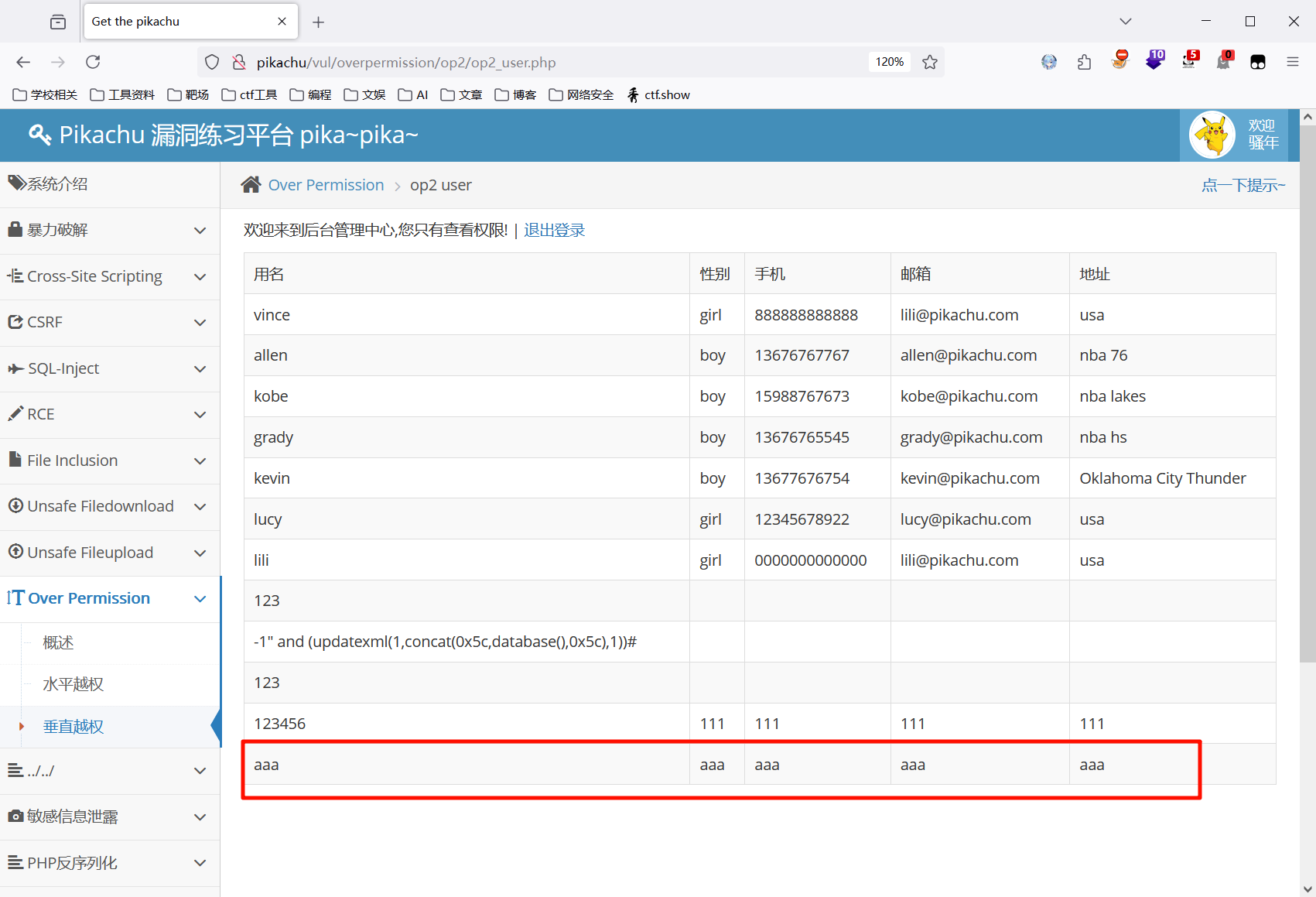Click the vertical page scrollbar
Viewport: 1316px width, 897px height.
click(1307, 395)
